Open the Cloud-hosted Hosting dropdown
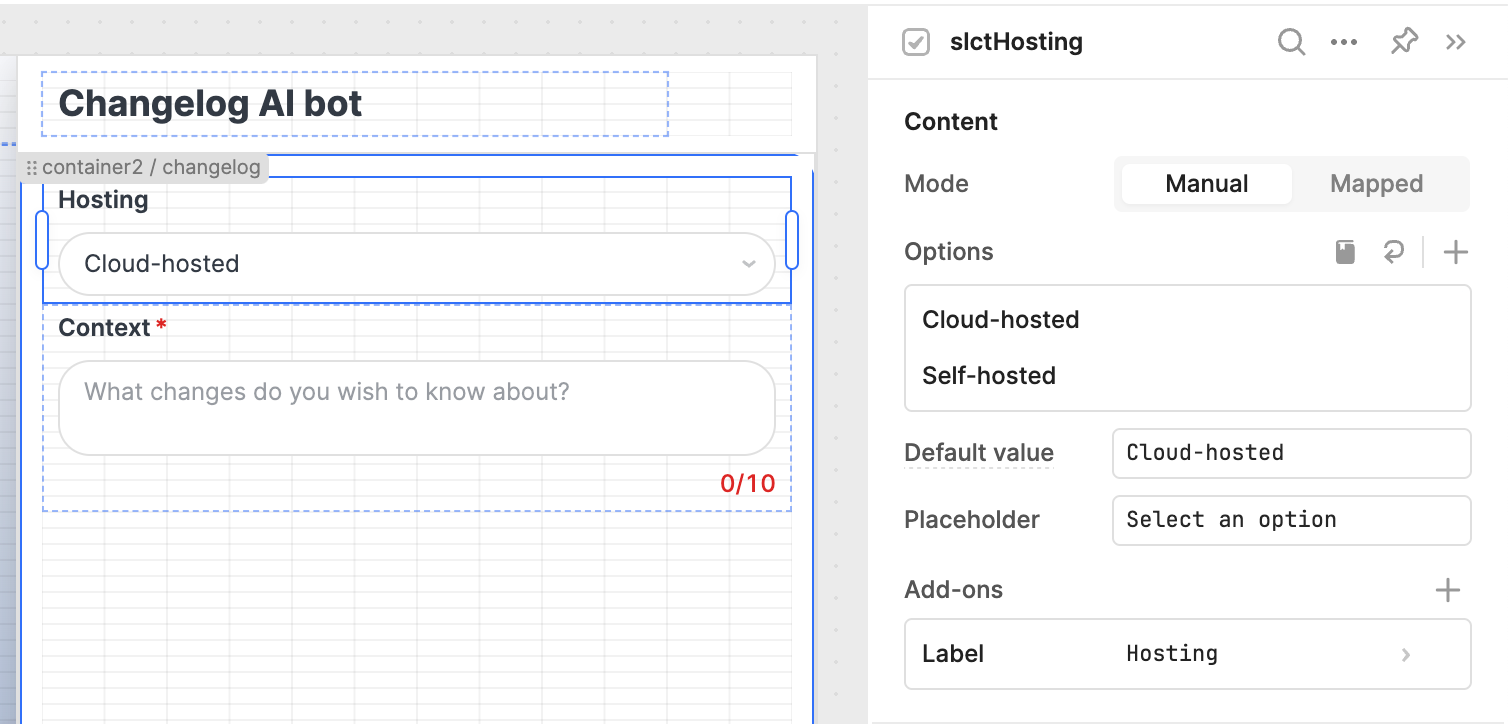The width and height of the screenshot is (1508, 724). [x=417, y=264]
